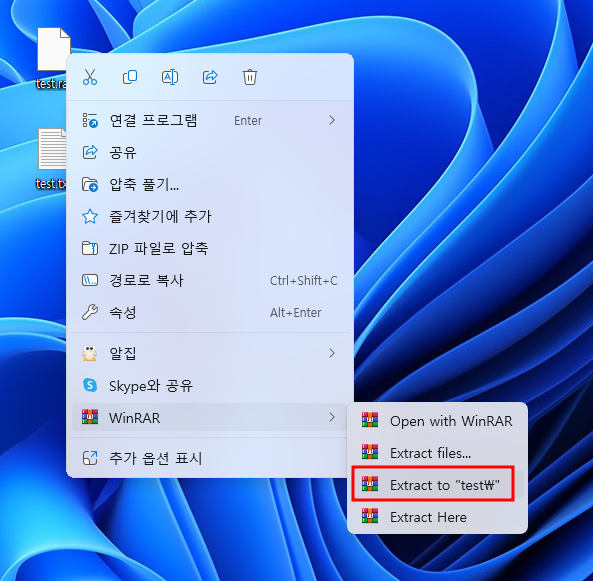Image resolution: width=593 pixels, height=581 pixels.
Task: Click the Alt+Enter shortcut text
Action: (x=295, y=312)
